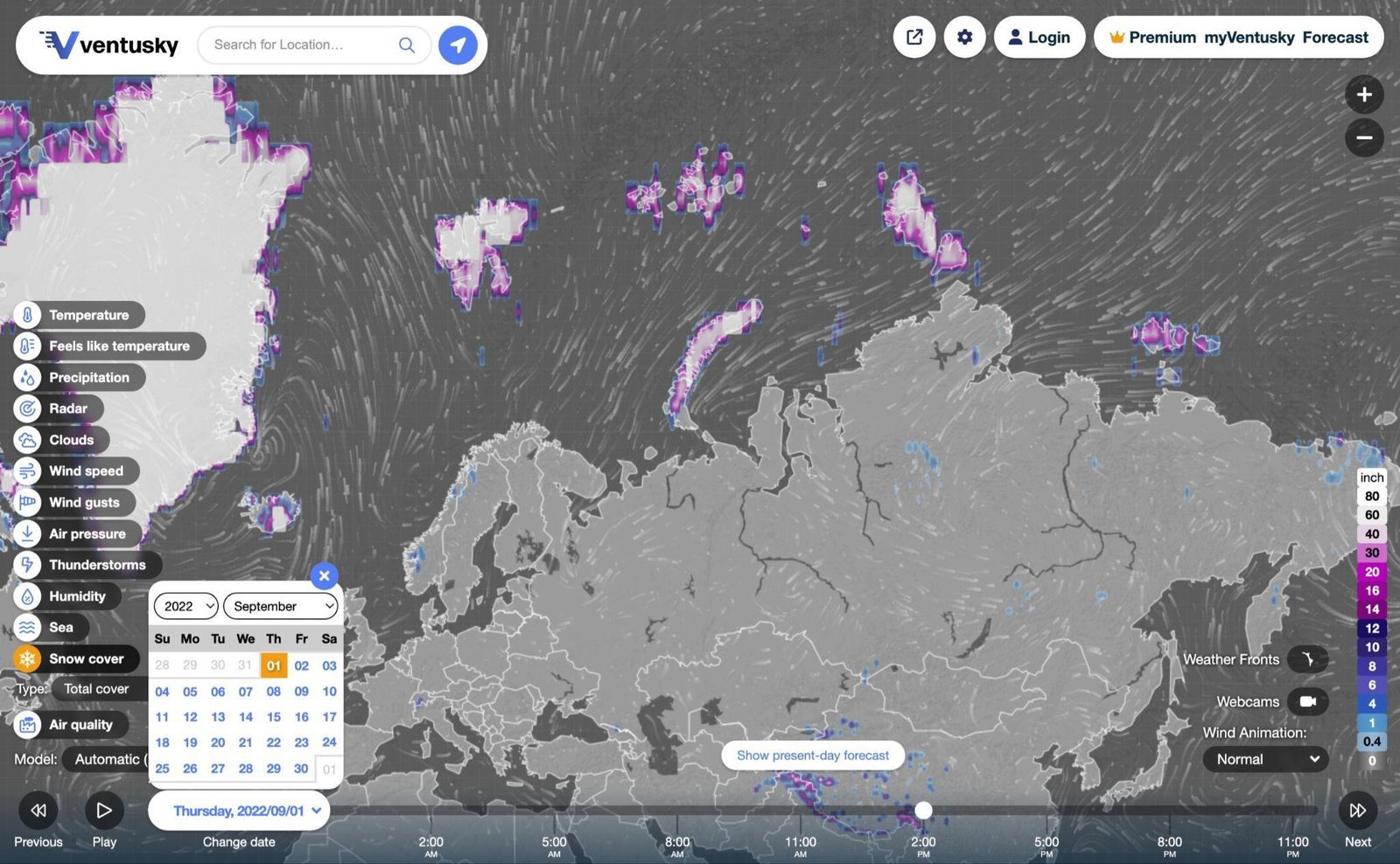Select the Wind gusts layer
This screenshot has width=1400, height=864.
point(74,503)
